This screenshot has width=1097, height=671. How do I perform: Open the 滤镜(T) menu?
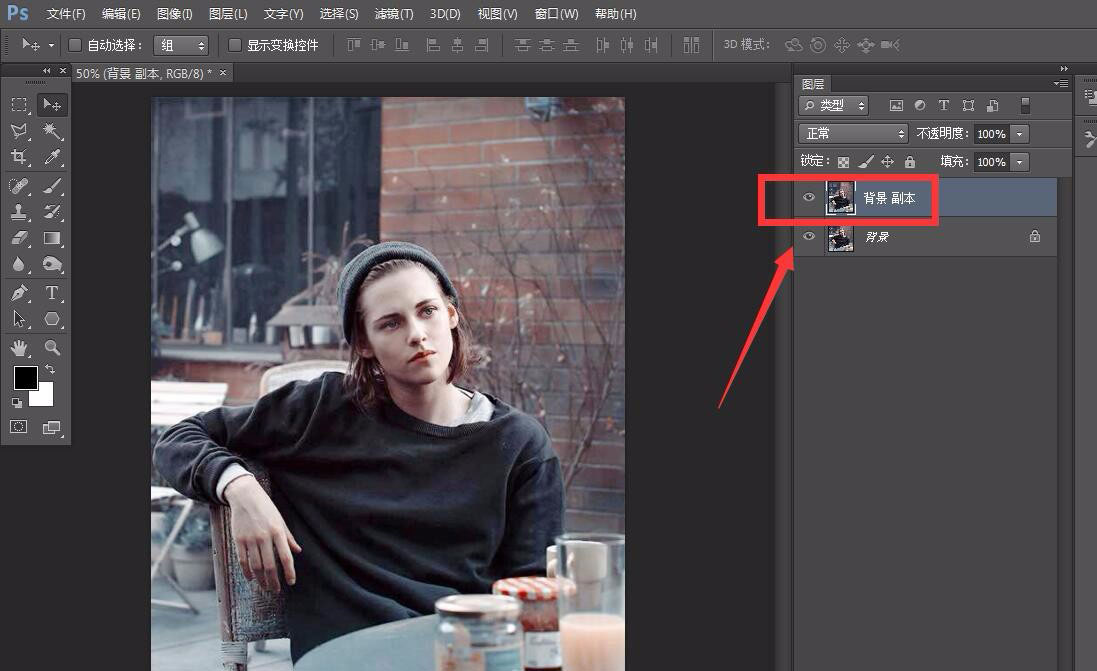click(393, 14)
